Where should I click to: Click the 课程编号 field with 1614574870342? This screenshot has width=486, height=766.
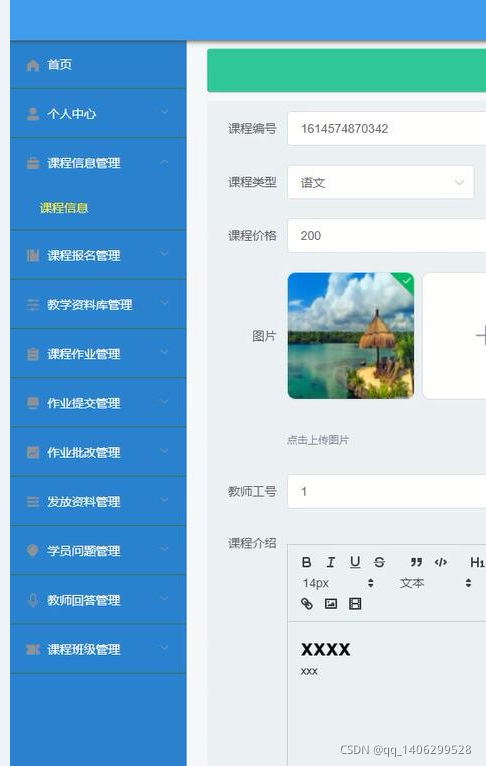click(387, 128)
